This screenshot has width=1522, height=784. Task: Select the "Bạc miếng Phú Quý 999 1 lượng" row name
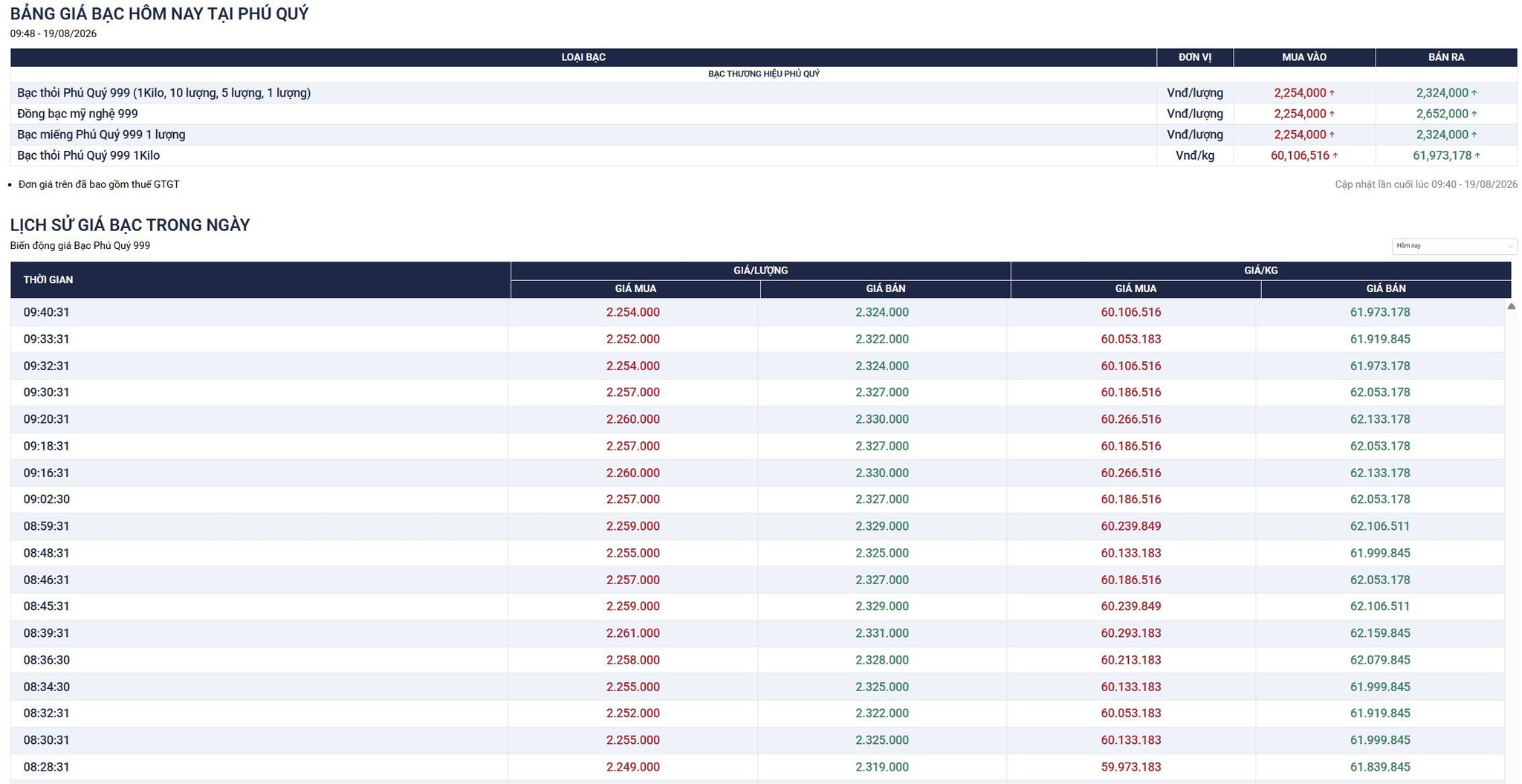pos(101,135)
